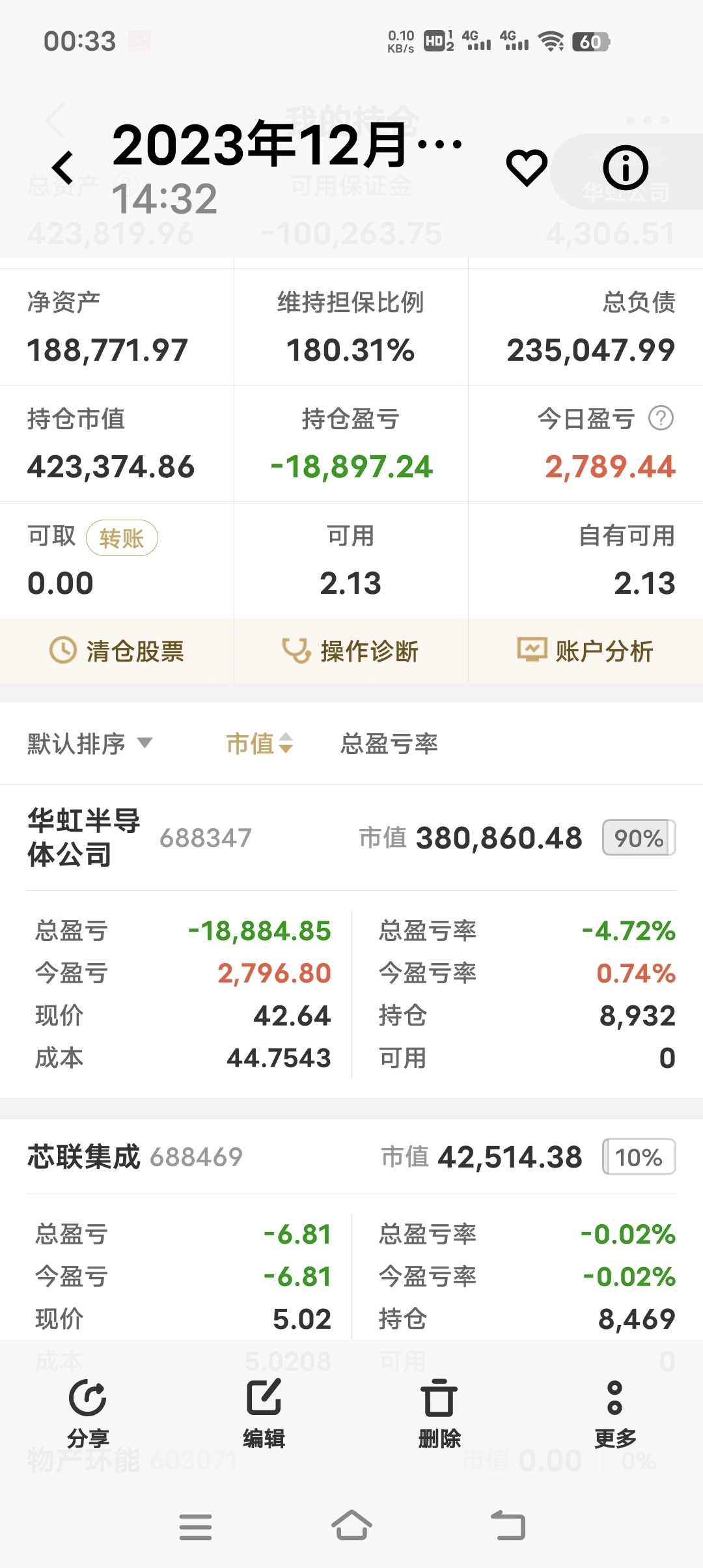Viewport: 703px width, 1568px height.
Task: Open the more options dots icon
Action: click(x=614, y=1397)
